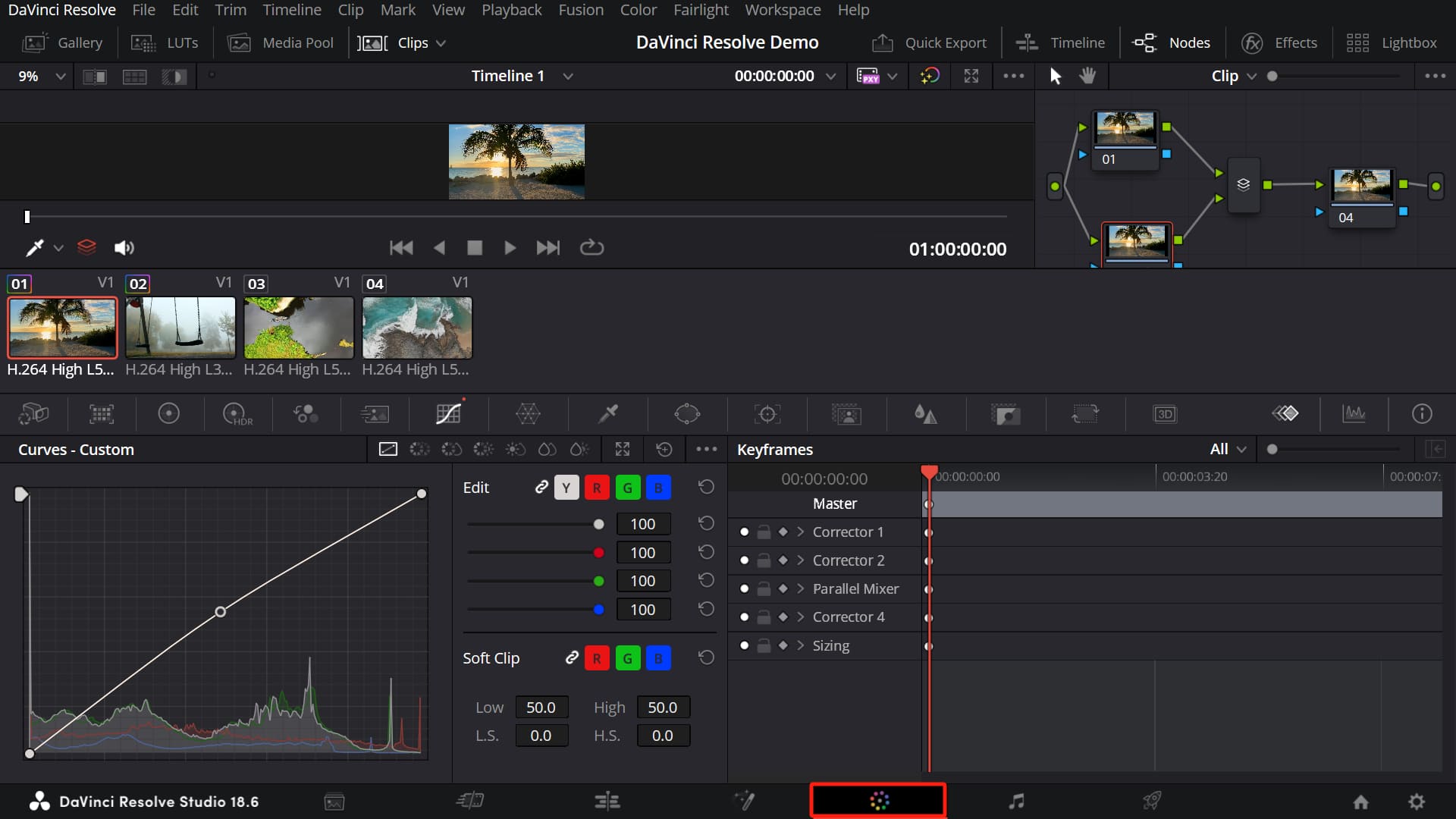Open the Fairlight menu
The image size is (1456, 819).
(701, 10)
